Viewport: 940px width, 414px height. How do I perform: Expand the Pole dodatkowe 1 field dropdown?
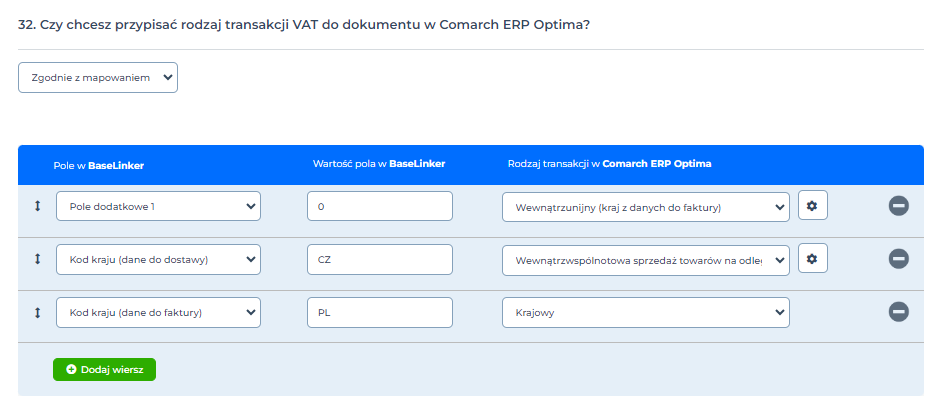tap(158, 206)
